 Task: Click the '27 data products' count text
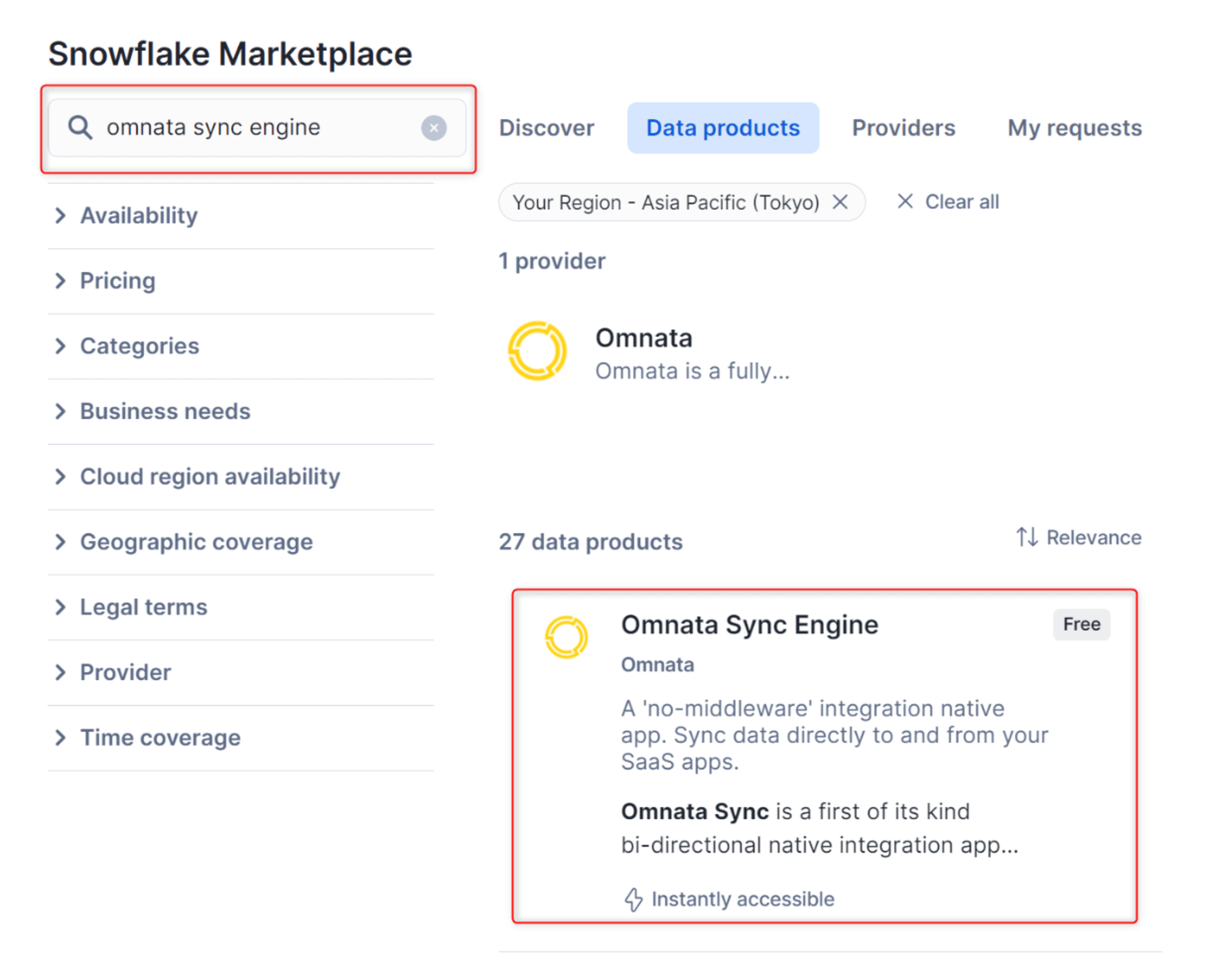pos(590,542)
